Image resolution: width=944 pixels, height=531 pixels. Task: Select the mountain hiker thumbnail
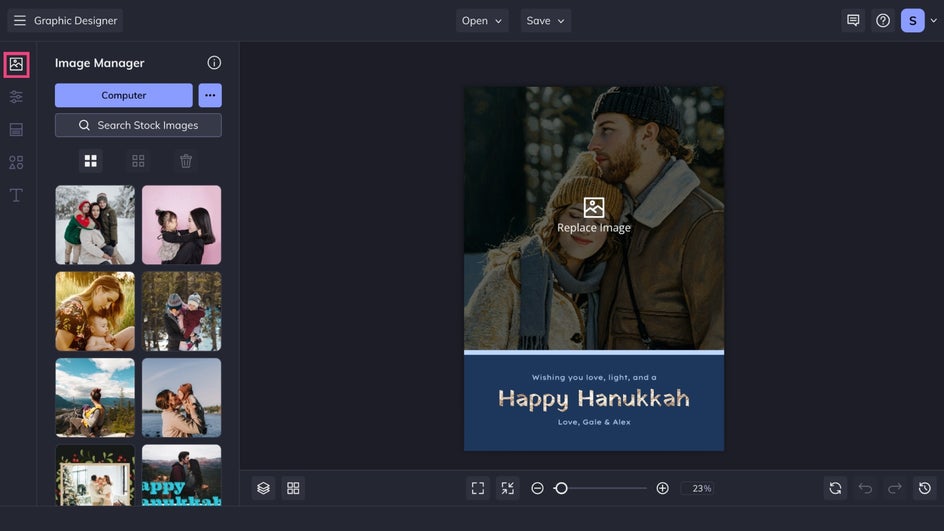tap(95, 398)
